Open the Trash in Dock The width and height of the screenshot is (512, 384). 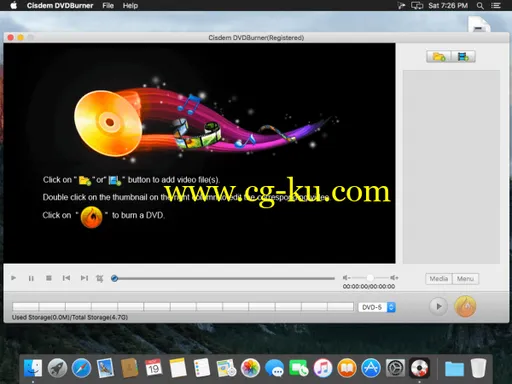(x=479, y=368)
